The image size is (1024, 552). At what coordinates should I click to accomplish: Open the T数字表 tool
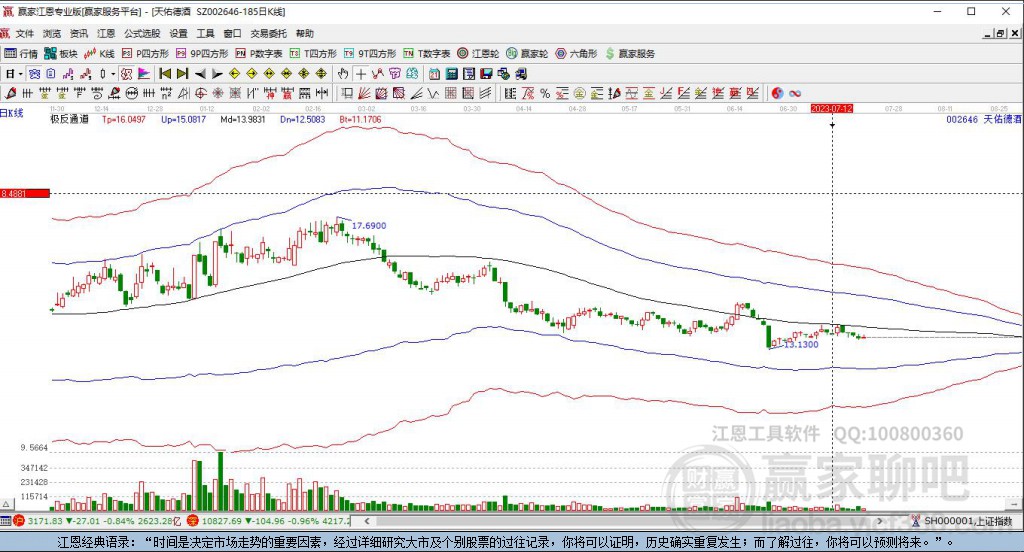(x=426, y=54)
